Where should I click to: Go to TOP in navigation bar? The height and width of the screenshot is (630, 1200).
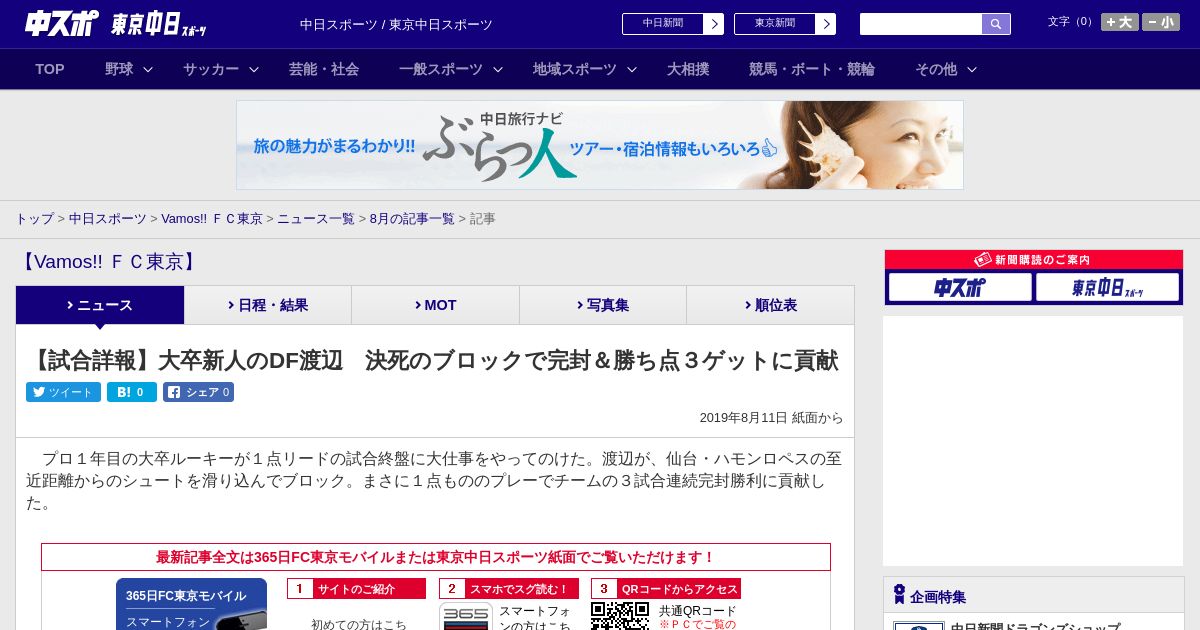pos(50,69)
